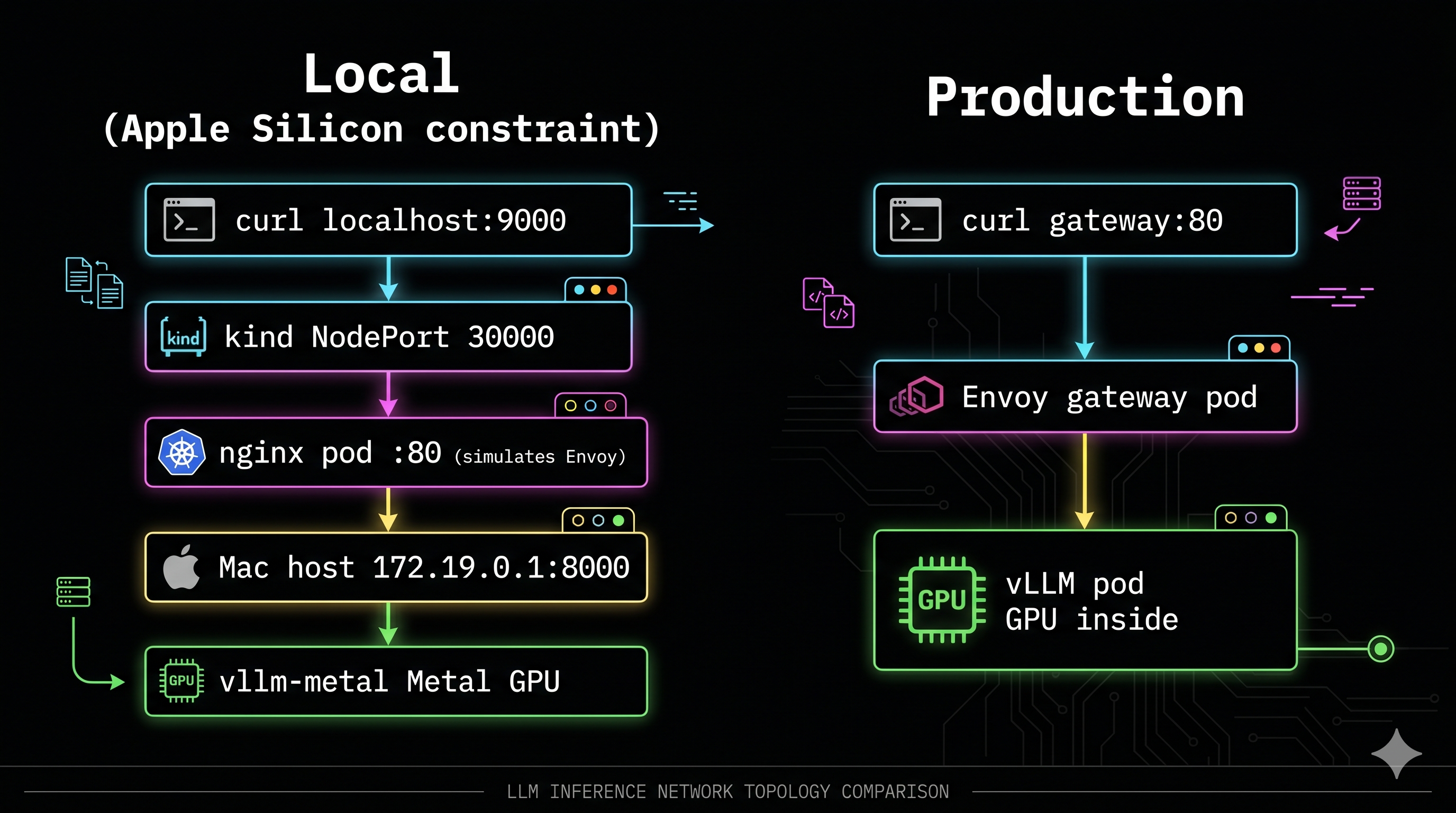
Task: Click the GPU chip icon on vllm-metal Metal GPU
Action: [x=182, y=681]
